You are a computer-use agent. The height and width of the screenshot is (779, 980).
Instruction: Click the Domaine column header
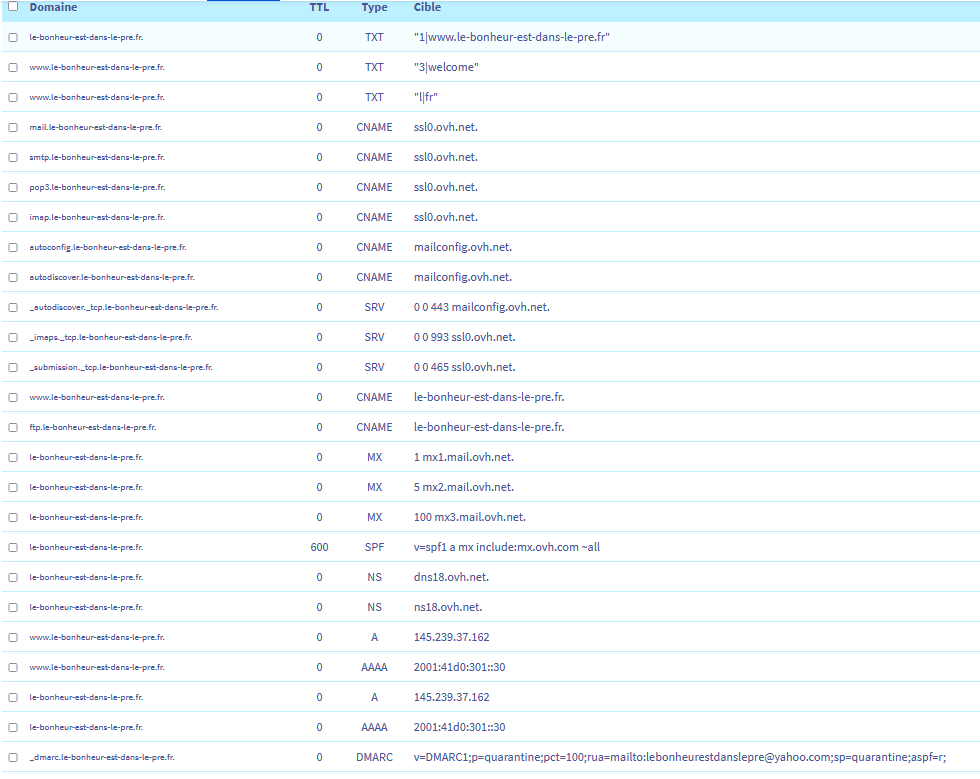53,7
